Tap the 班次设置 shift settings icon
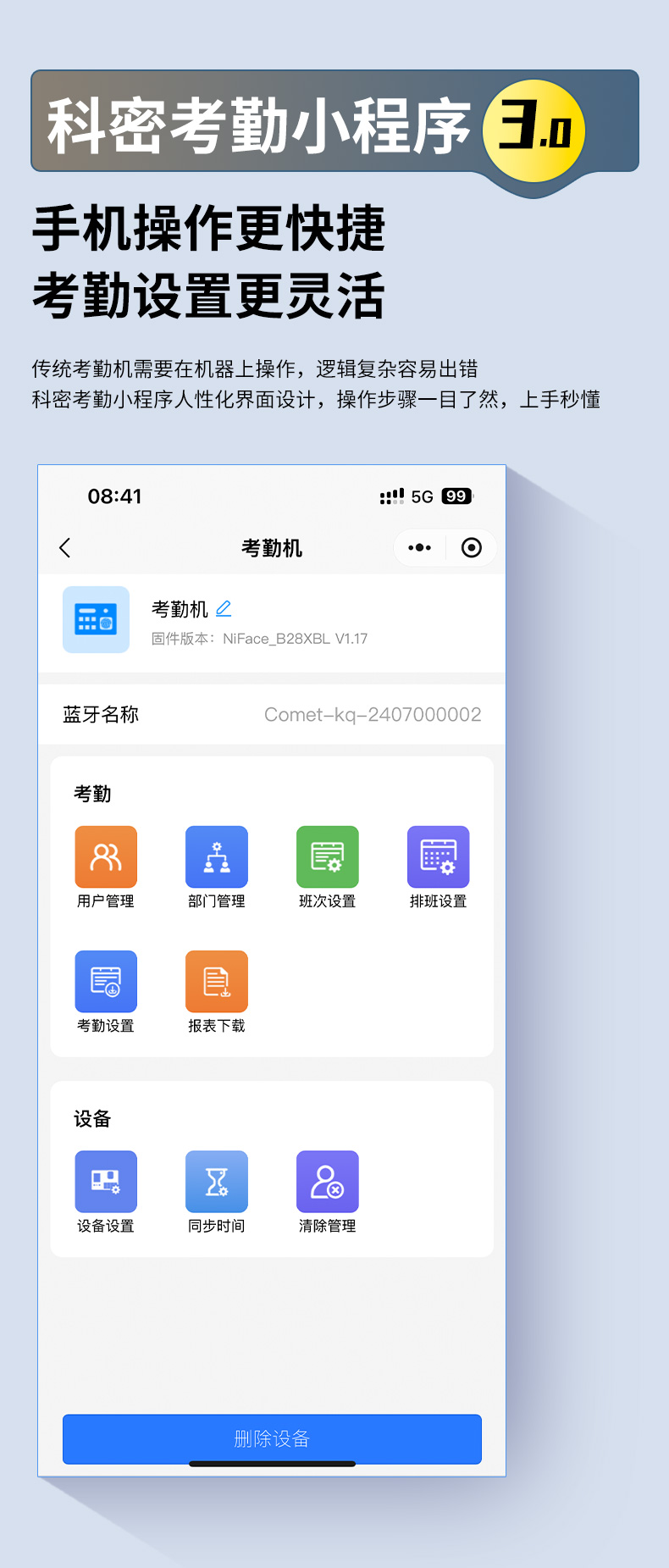This screenshot has width=669, height=1568. [328, 856]
